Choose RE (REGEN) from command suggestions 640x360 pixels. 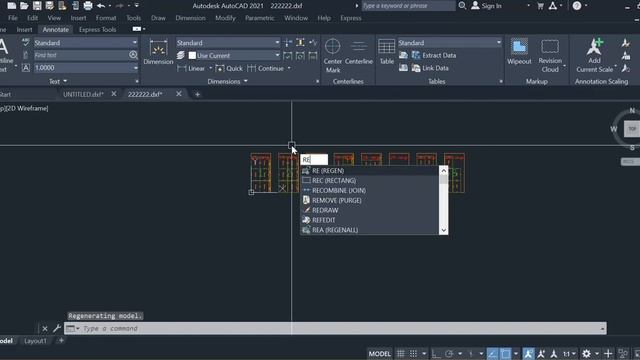click(x=369, y=171)
